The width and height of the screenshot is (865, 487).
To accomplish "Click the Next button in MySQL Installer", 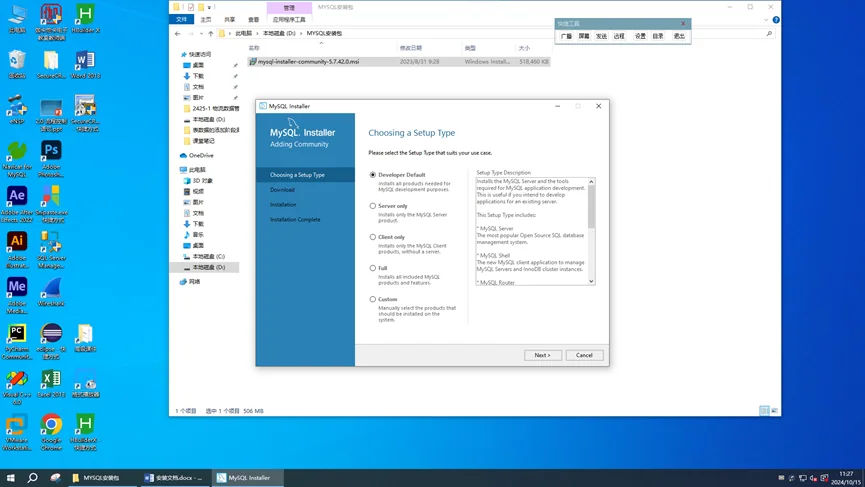I will tap(543, 355).
